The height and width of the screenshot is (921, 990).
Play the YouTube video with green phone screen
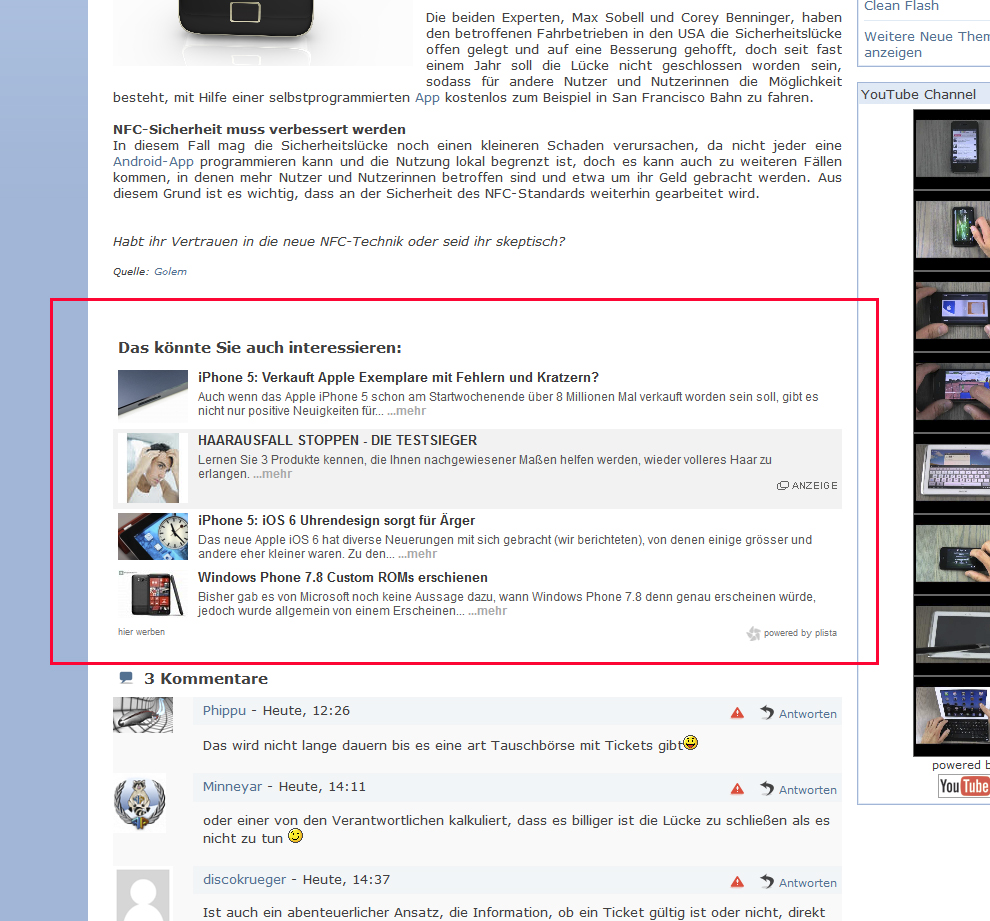pos(952,230)
